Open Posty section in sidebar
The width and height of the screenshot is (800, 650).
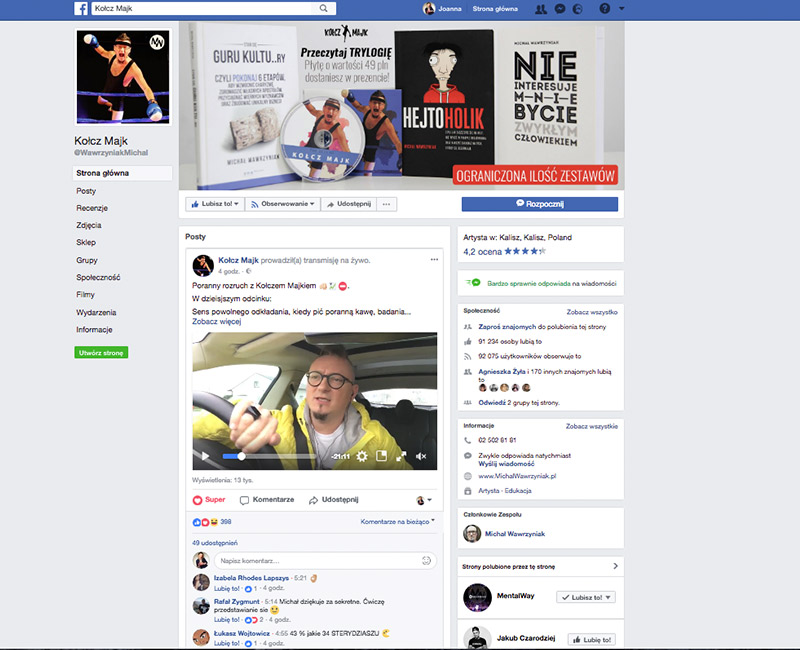86,191
